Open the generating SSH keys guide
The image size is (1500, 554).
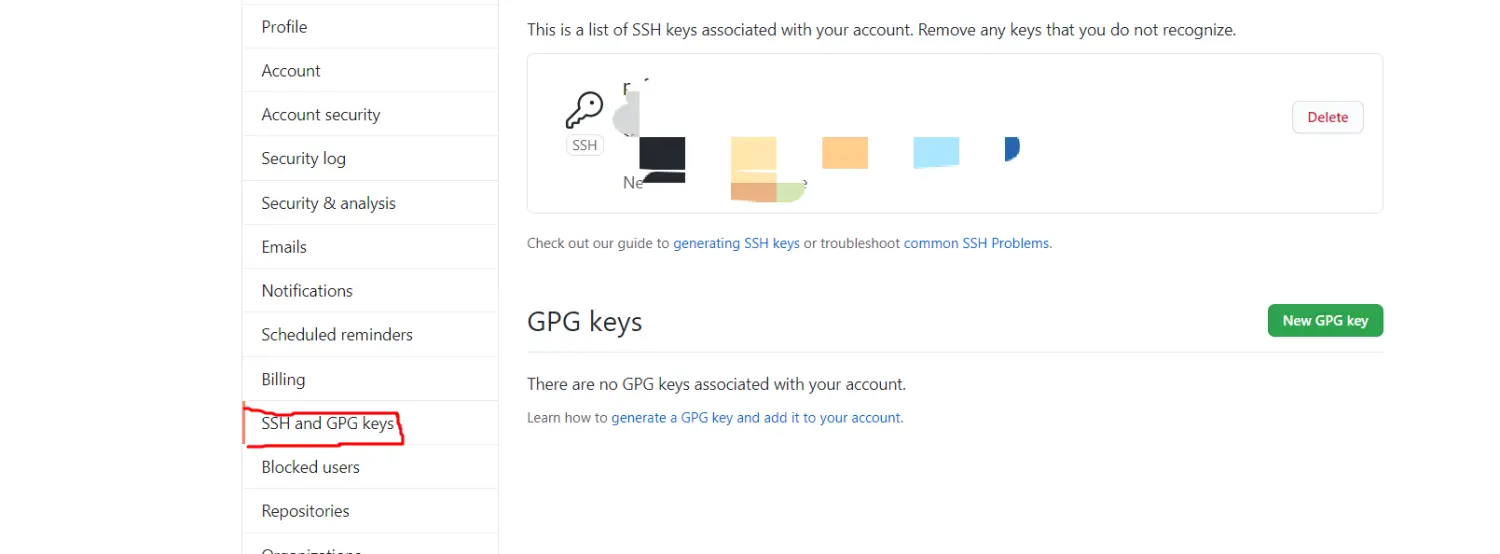(x=736, y=243)
